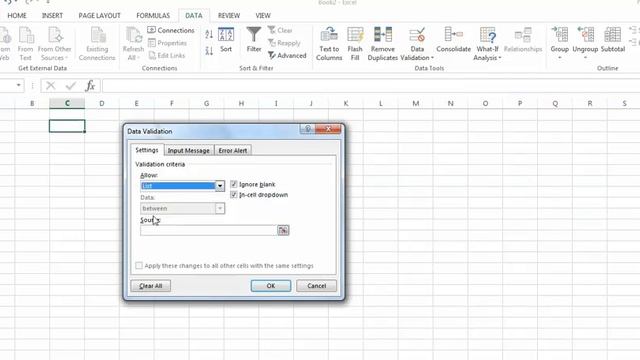Image resolution: width=640 pixels, height=360 pixels.
Task: Confirm with the OK button
Action: pos(271,286)
